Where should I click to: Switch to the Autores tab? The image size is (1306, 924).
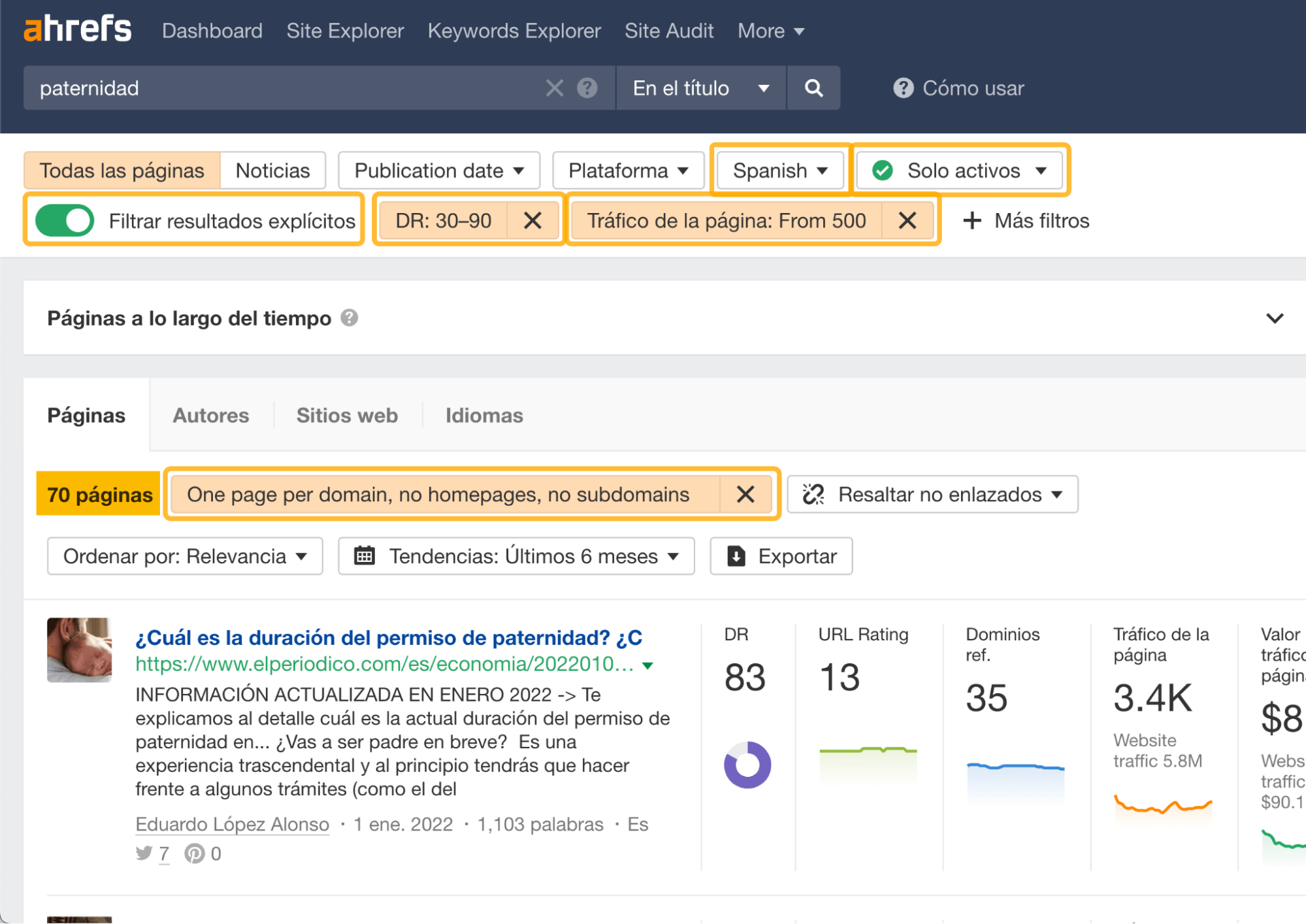coord(210,415)
